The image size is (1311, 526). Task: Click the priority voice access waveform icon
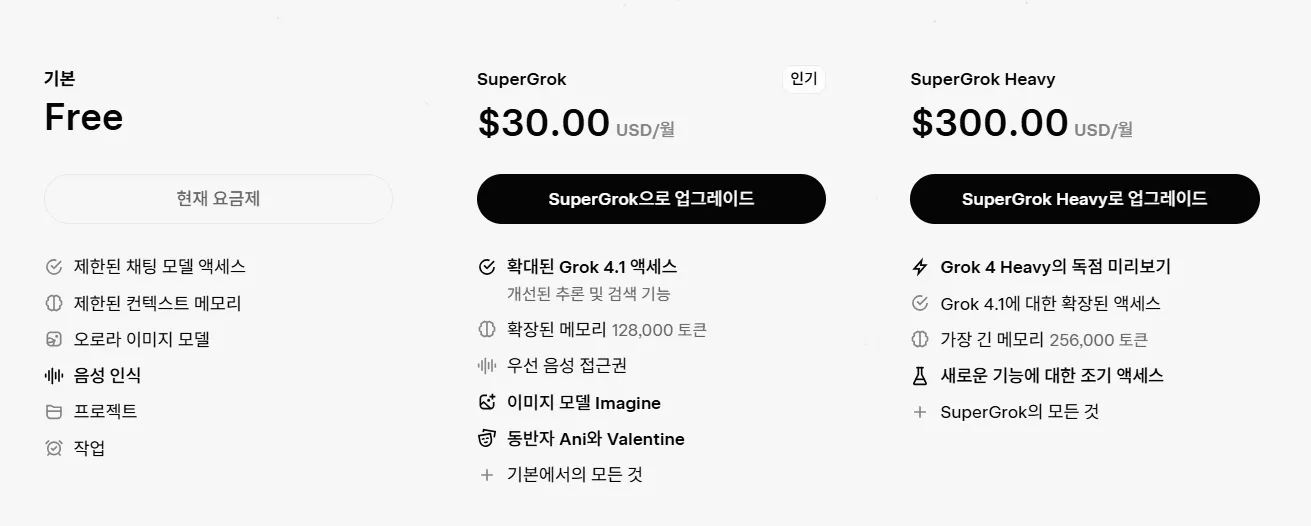[x=487, y=366]
